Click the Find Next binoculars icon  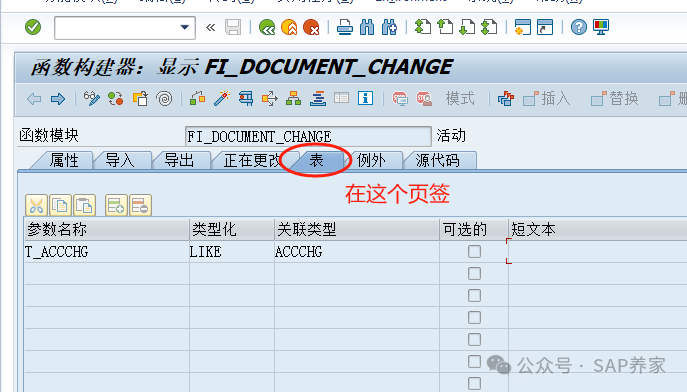pos(389,27)
